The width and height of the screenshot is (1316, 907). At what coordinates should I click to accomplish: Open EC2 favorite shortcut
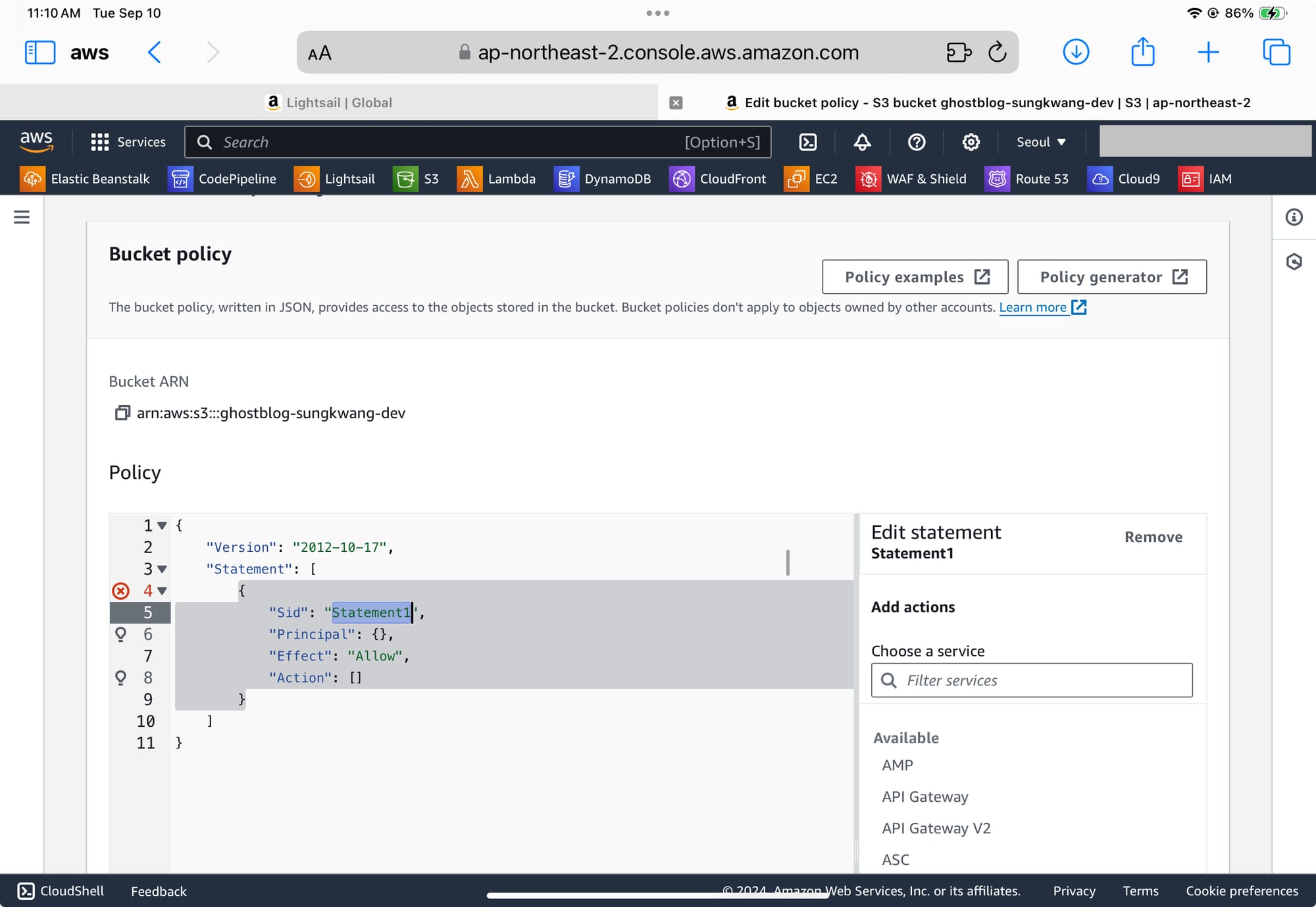(811, 179)
